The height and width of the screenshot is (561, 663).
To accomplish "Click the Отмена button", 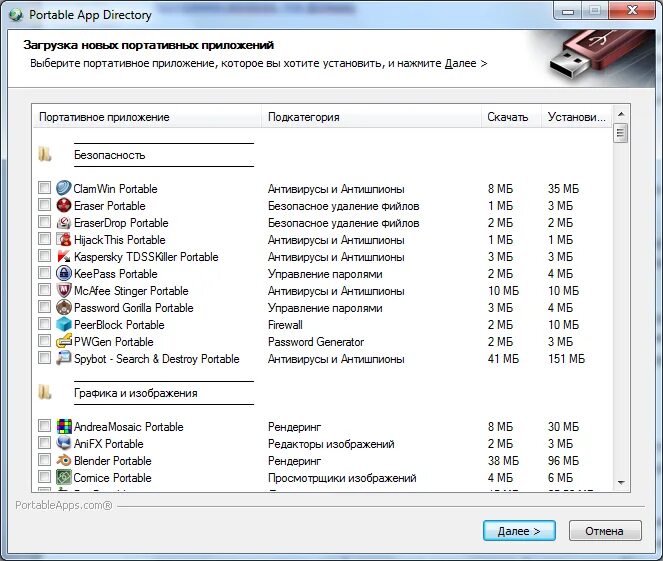I will point(605,531).
